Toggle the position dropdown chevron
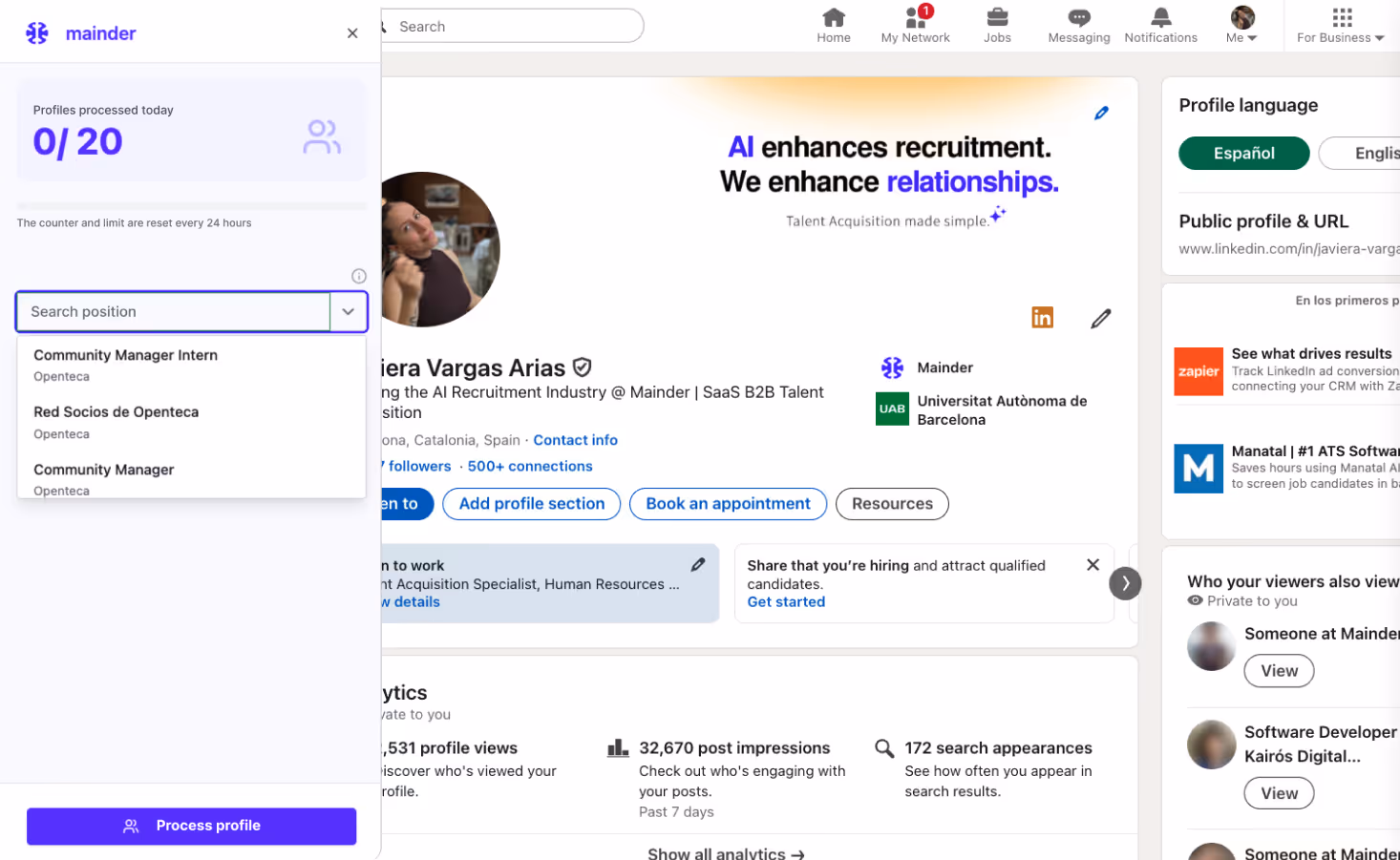 pyautogui.click(x=349, y=312)
